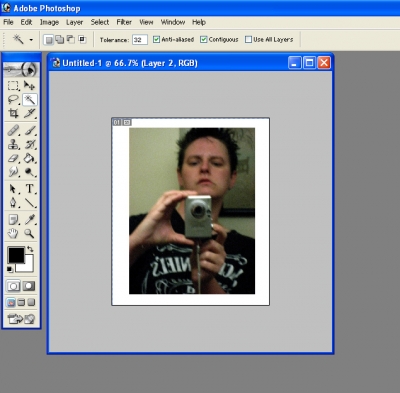The height and width of the screenshot is (393, 400).
Task: Click the black foreground color swatch
Action: pyautogui.click(x=16, y=255)
